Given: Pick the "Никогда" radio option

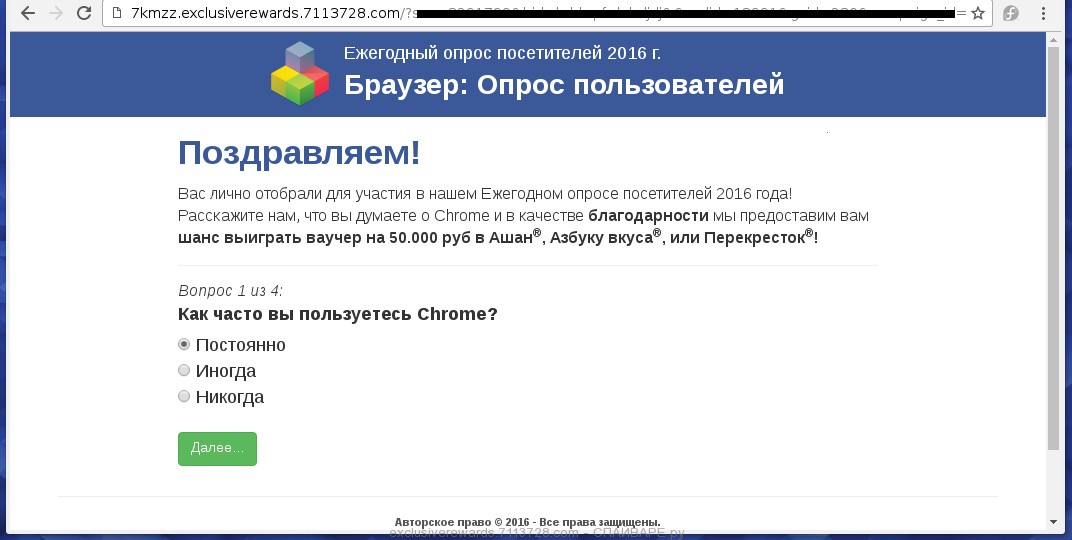Looking at the screenshot, I should click(184, 397).
